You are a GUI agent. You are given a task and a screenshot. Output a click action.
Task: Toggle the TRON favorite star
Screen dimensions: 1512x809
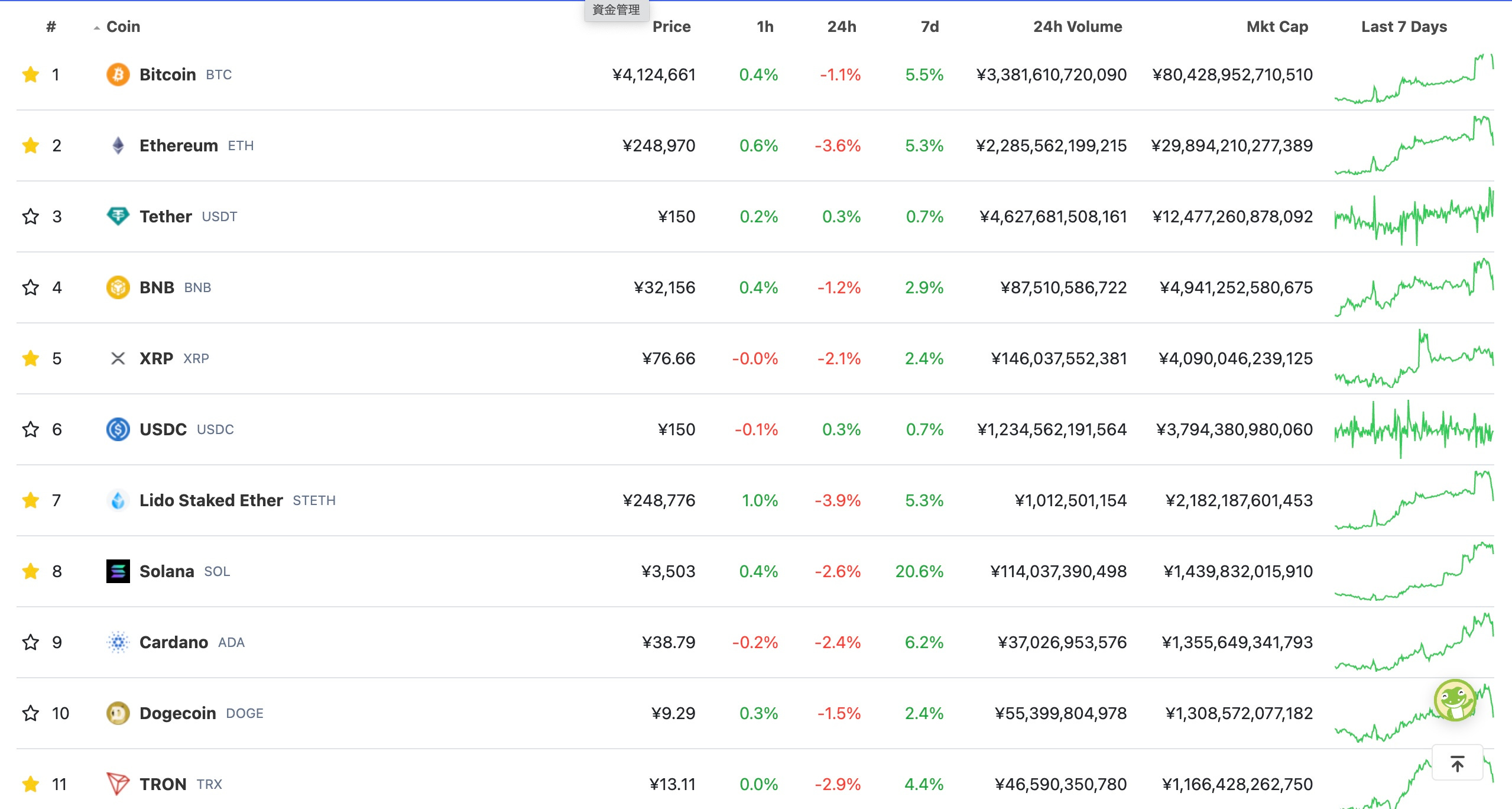point(31,784)
